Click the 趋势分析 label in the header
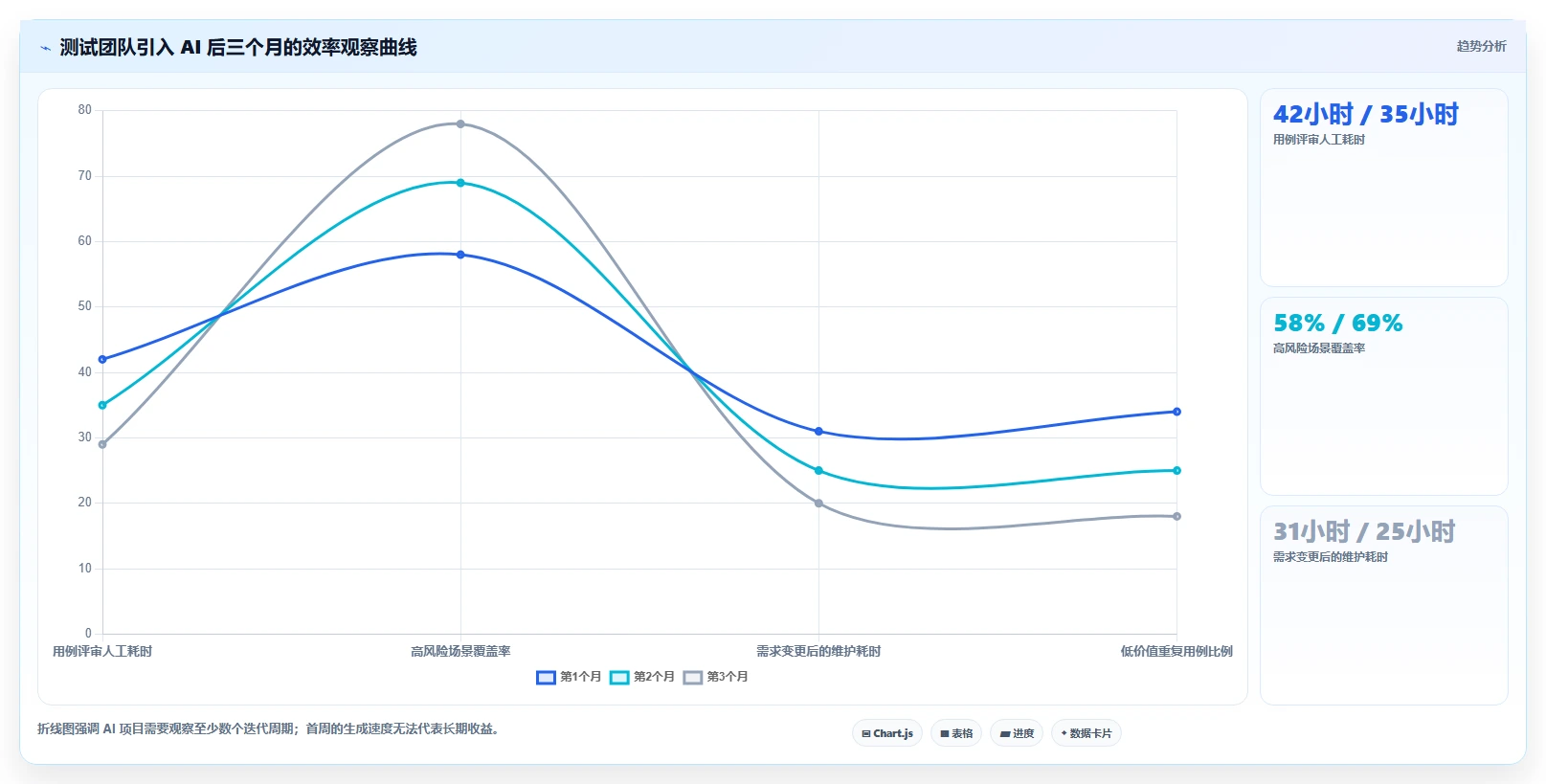Image resolution: width=1546 pixels, height=784 pixels. tap(1481, 46)
